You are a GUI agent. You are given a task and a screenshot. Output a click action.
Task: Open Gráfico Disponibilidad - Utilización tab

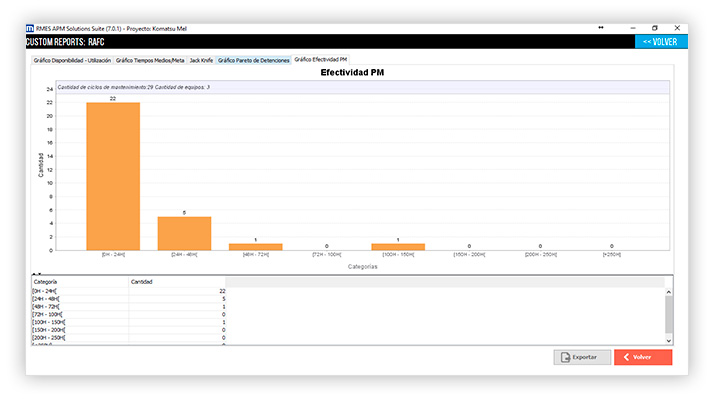click(x=72, y=60)
